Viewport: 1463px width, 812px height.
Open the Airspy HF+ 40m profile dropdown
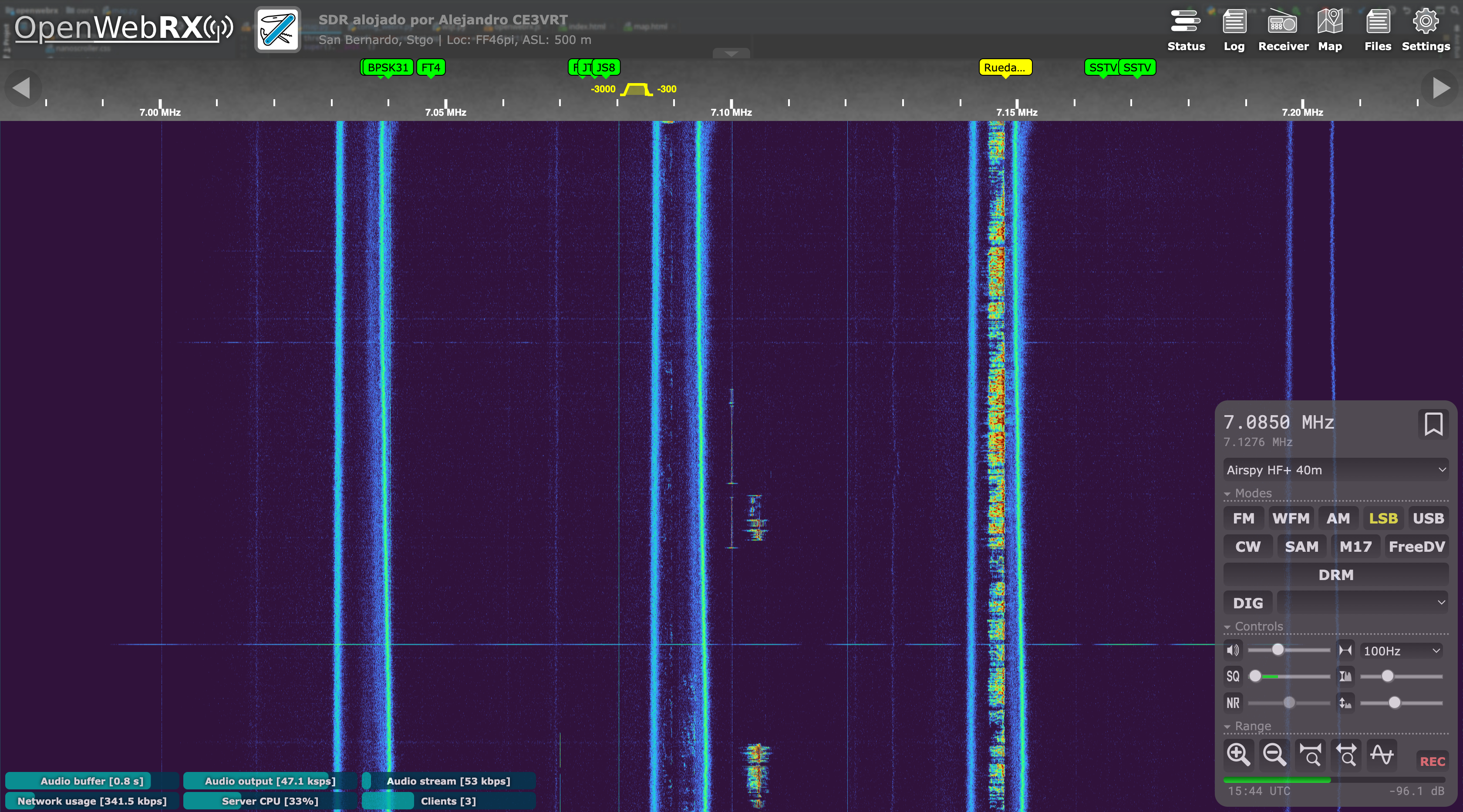(x=1335, y=470)
